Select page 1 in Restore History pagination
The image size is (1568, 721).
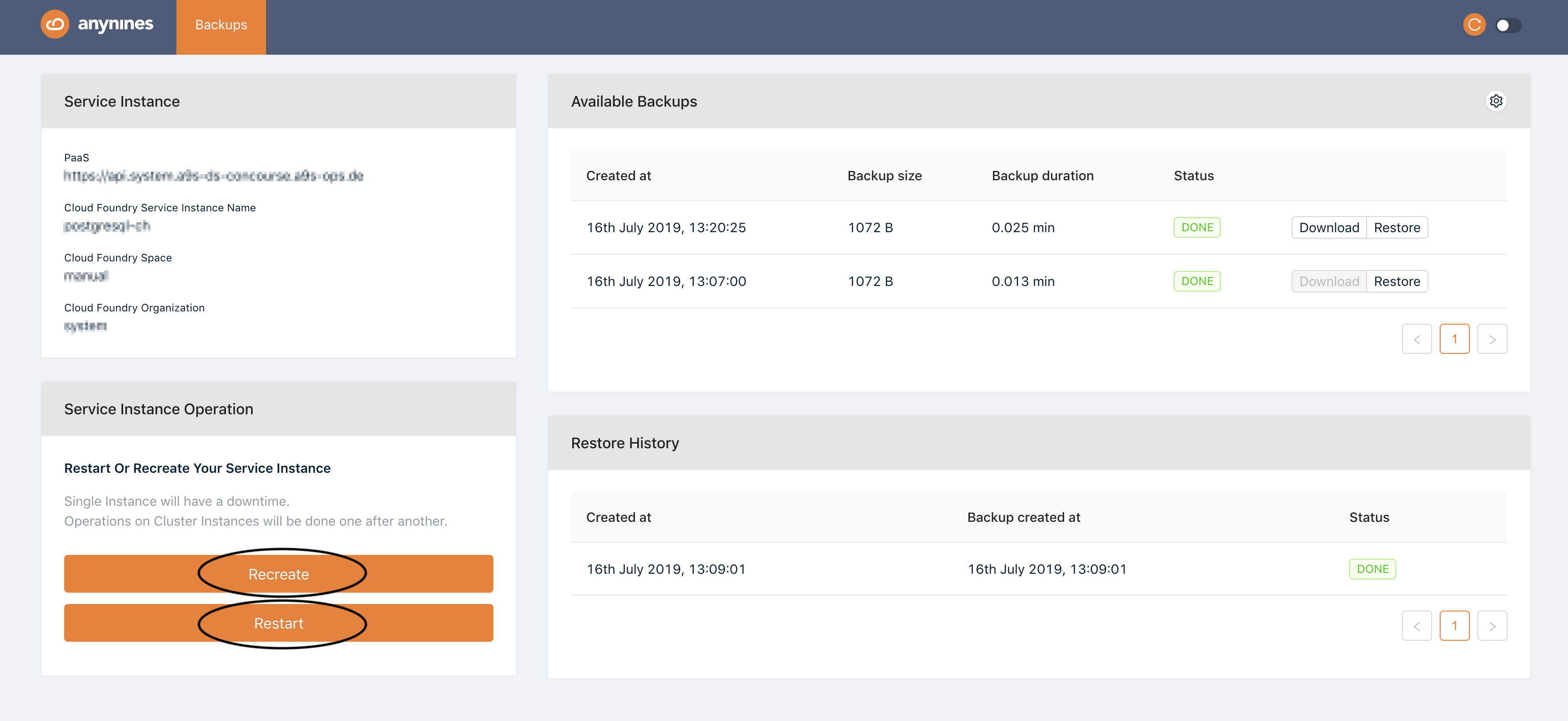pyautogui.click(x=1455, y=626)
